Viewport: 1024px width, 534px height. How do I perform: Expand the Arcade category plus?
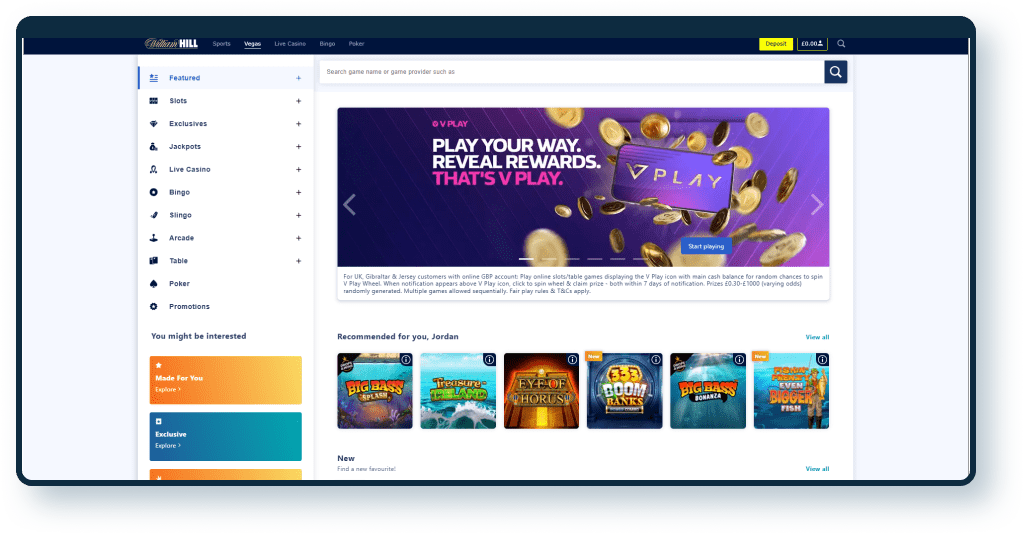pyautogui.click(x=298, y=238)
